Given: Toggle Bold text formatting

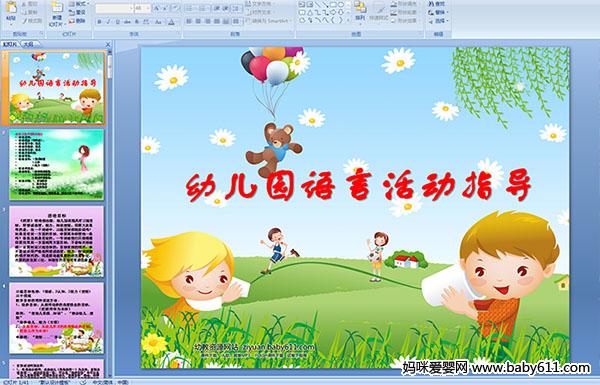Looking at the screenshot, I should coord(99,22).
